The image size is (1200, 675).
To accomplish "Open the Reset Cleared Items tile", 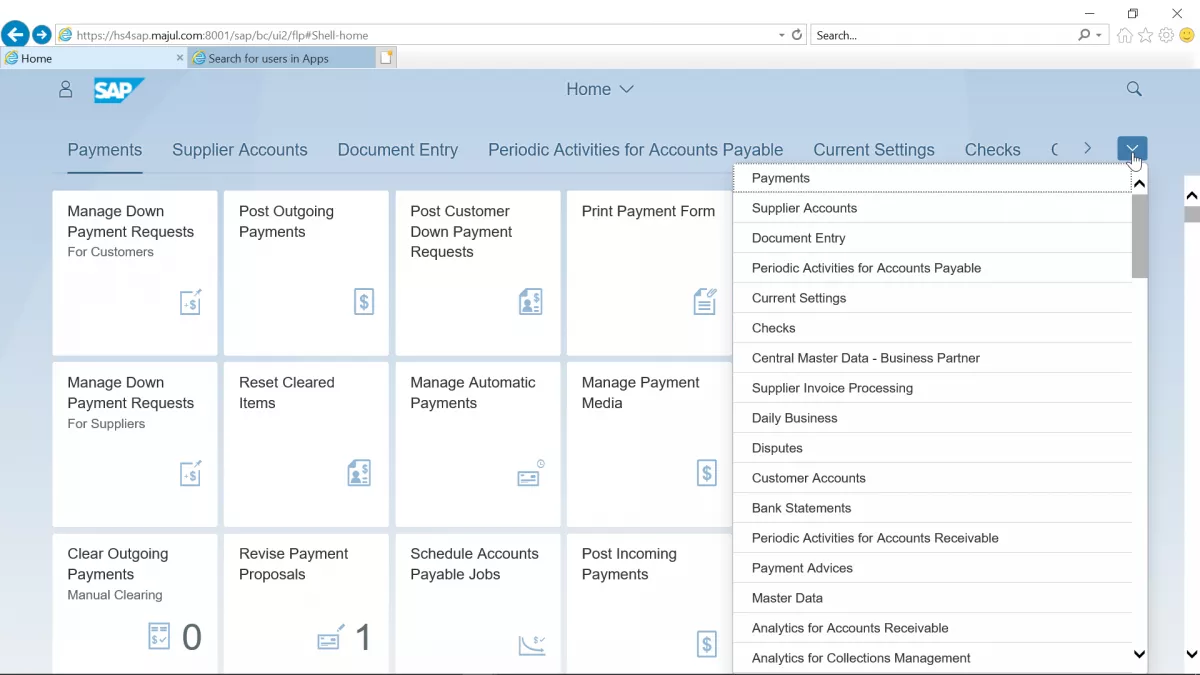I will coord(306,444).
